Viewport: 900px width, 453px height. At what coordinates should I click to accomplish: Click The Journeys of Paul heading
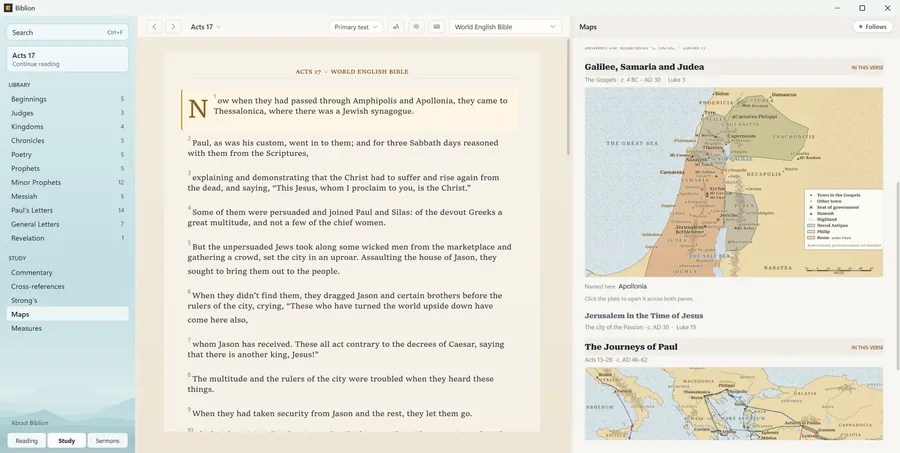pyautogui.click(x=631, y=347)
